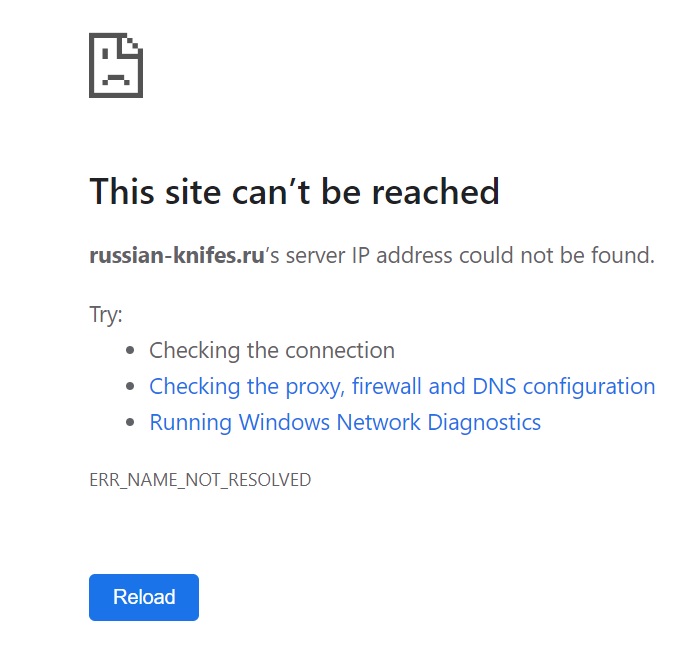Click the word "firewall" in the blue link
The height and width of the screenshot is (656, 698).
[x=386, y=386]
